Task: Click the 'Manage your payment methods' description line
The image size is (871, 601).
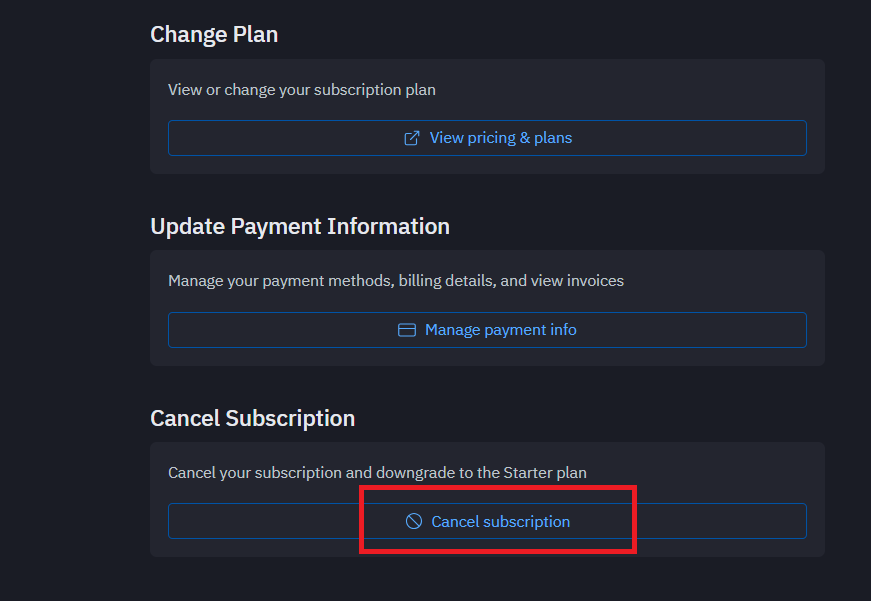Action: (x=396, y=281)
